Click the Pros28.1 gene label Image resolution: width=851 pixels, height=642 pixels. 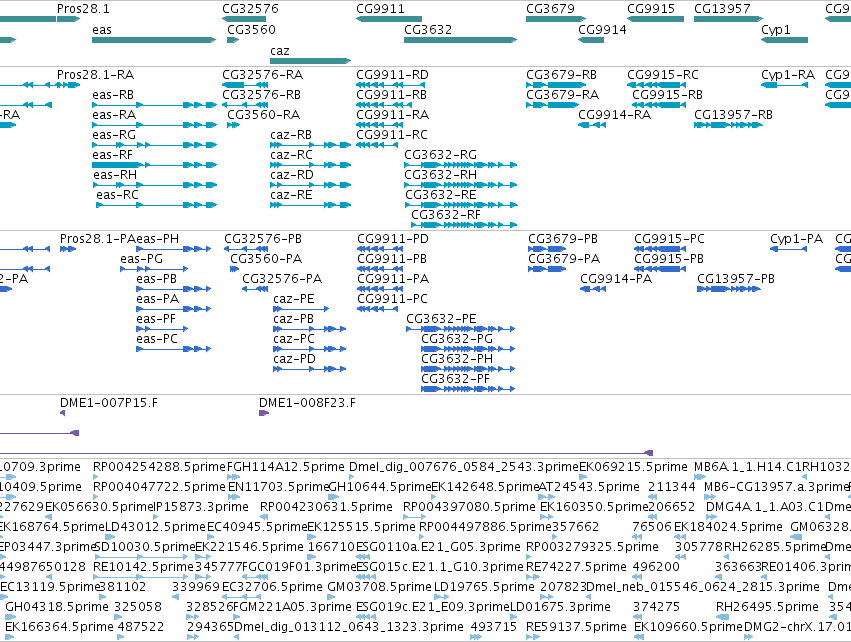(82, 9)
